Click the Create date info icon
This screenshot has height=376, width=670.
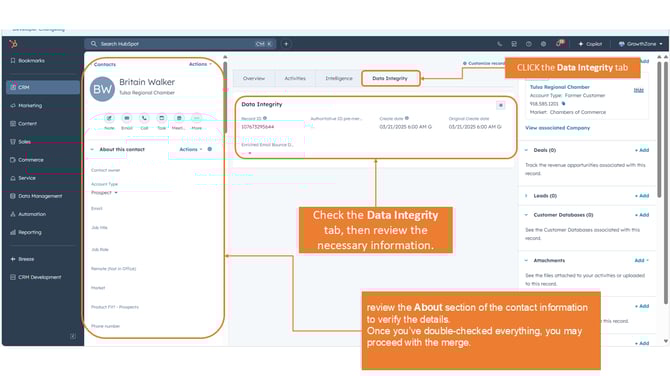coord(407,118)
